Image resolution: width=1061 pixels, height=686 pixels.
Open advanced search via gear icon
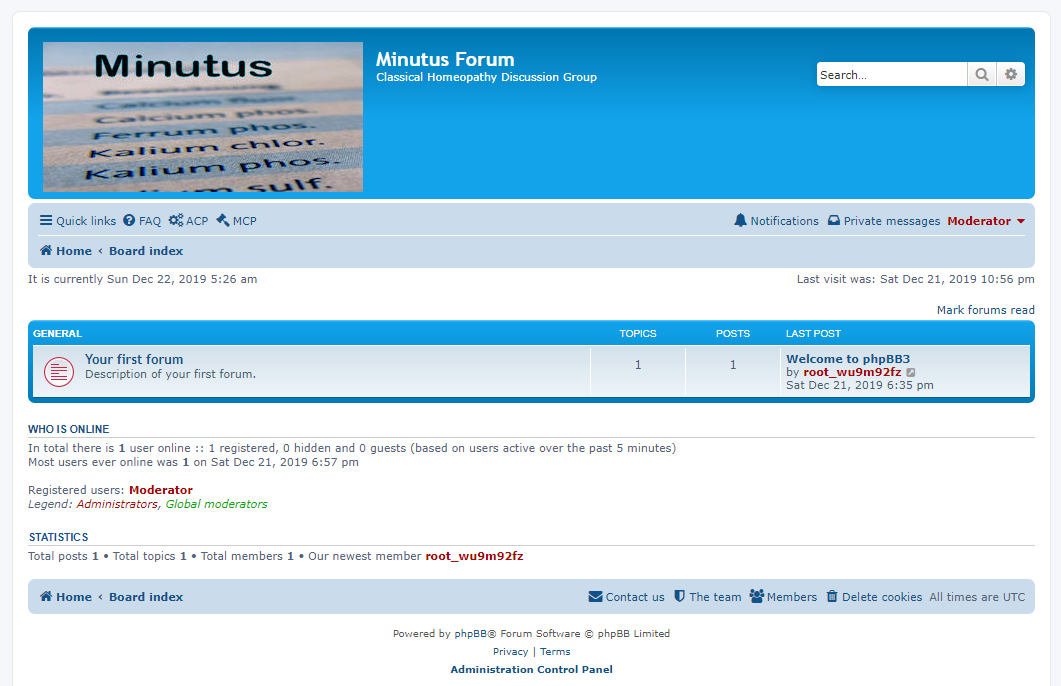[1011, 75]
